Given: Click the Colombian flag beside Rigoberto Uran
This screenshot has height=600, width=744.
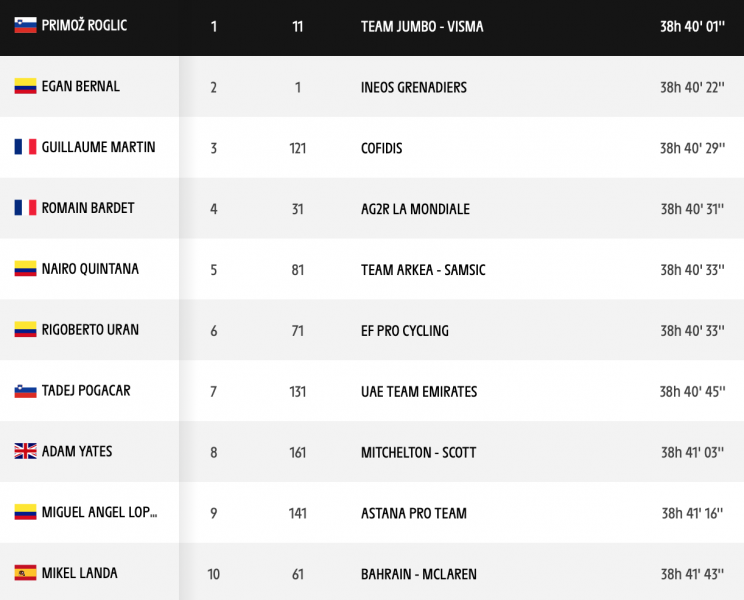Looking at the screenshot, I should 25,329.
